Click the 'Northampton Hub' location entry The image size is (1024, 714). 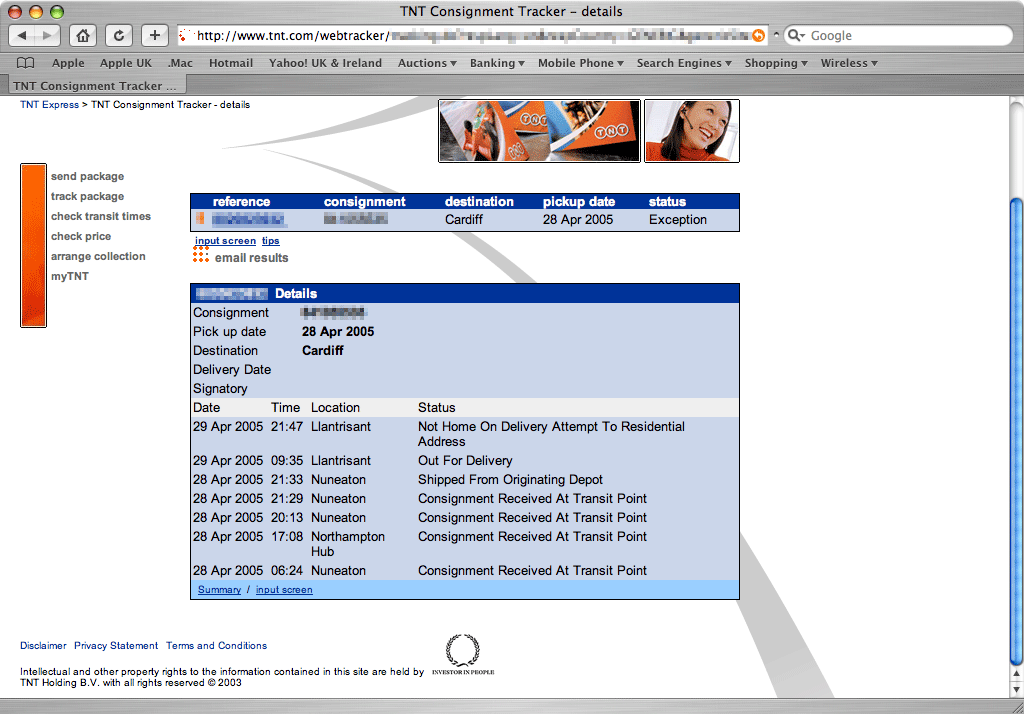pyautogui.click(x=347, y=544)
